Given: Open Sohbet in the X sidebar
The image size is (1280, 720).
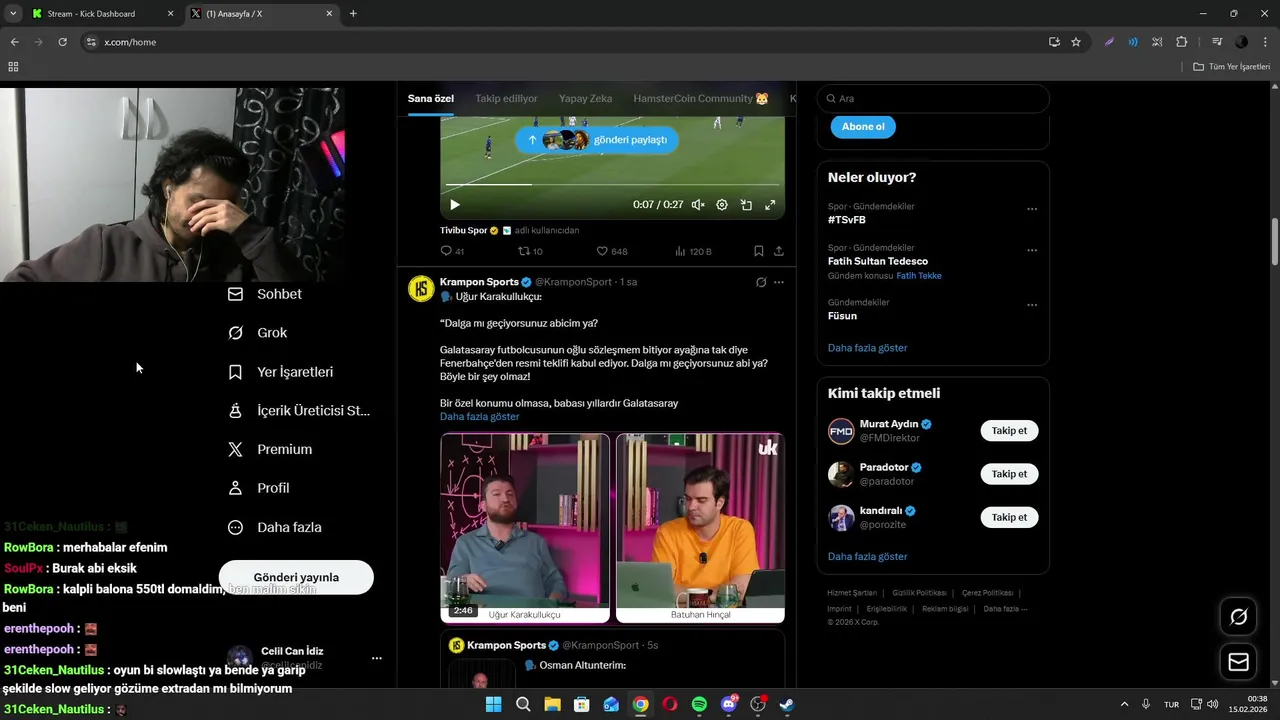Looking at the screenshot, I should 265,294.
